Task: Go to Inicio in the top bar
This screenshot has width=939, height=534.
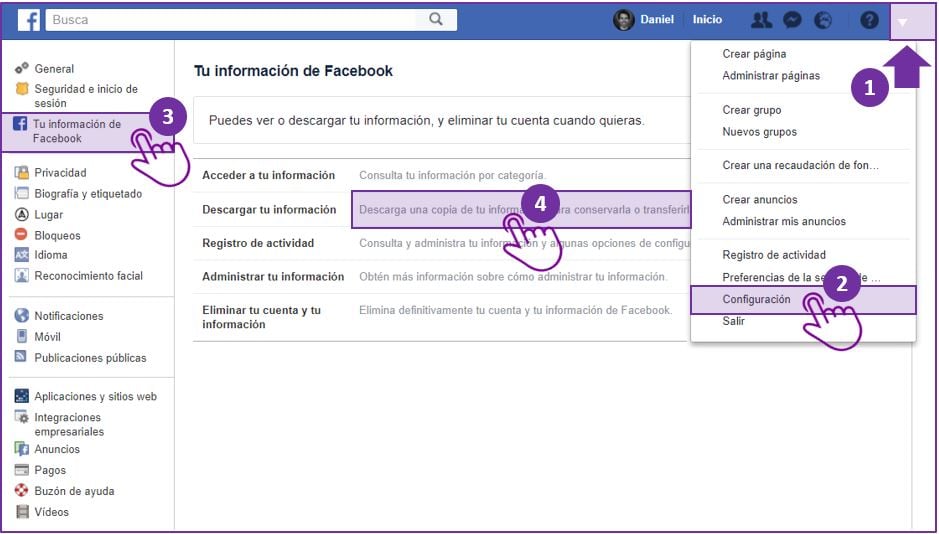Action: click(707, 20)
